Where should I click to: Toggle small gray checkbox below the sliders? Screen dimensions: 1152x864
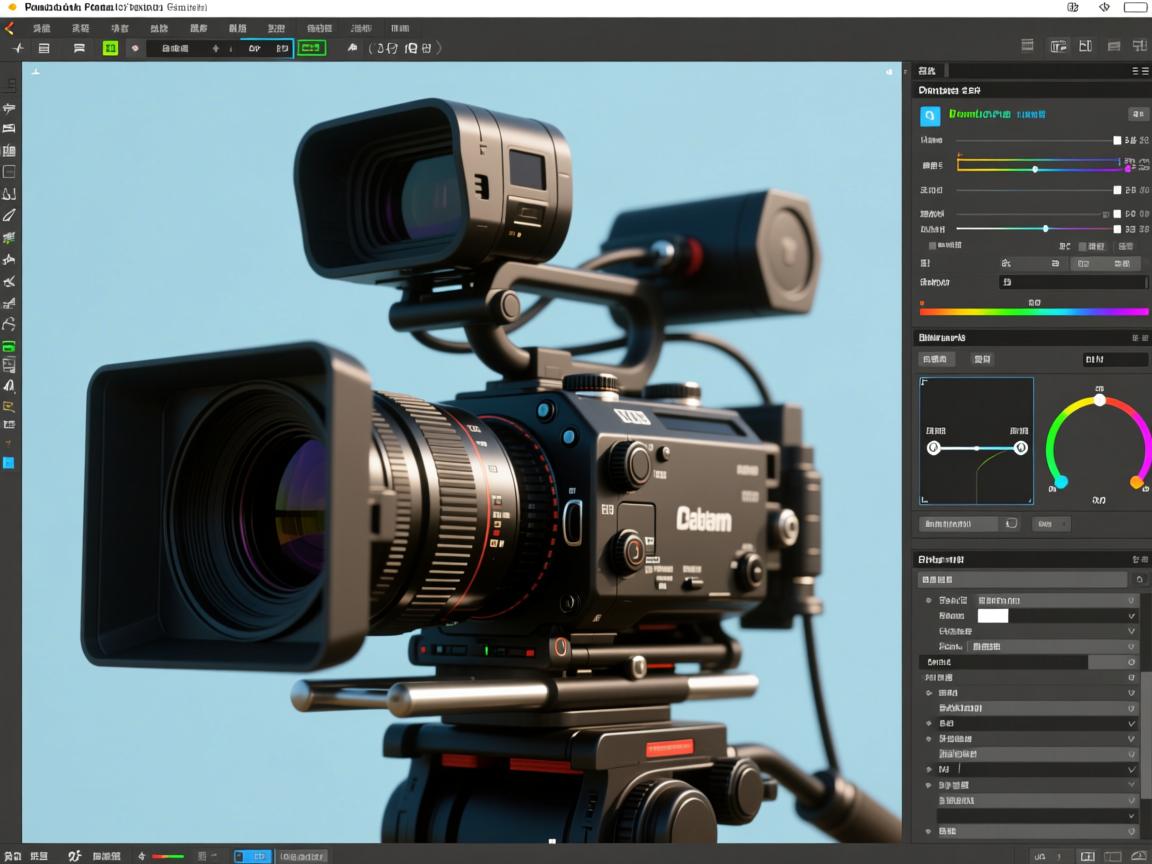[x=933, y=246]
